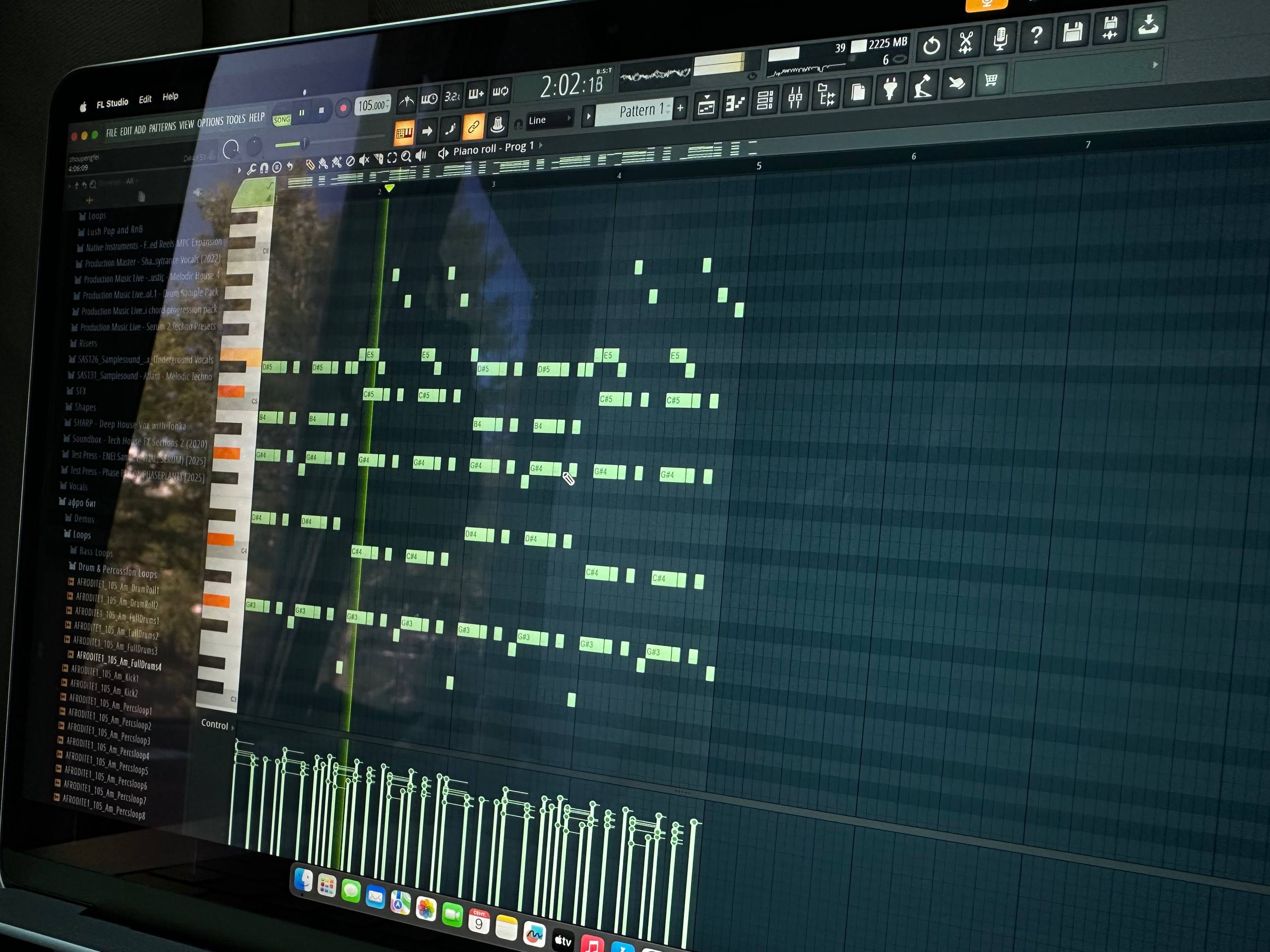Add a new pattern with plus button
The width and height of the screenshot is (1270, 952).
pyautogui.click(x=680, y=107)
